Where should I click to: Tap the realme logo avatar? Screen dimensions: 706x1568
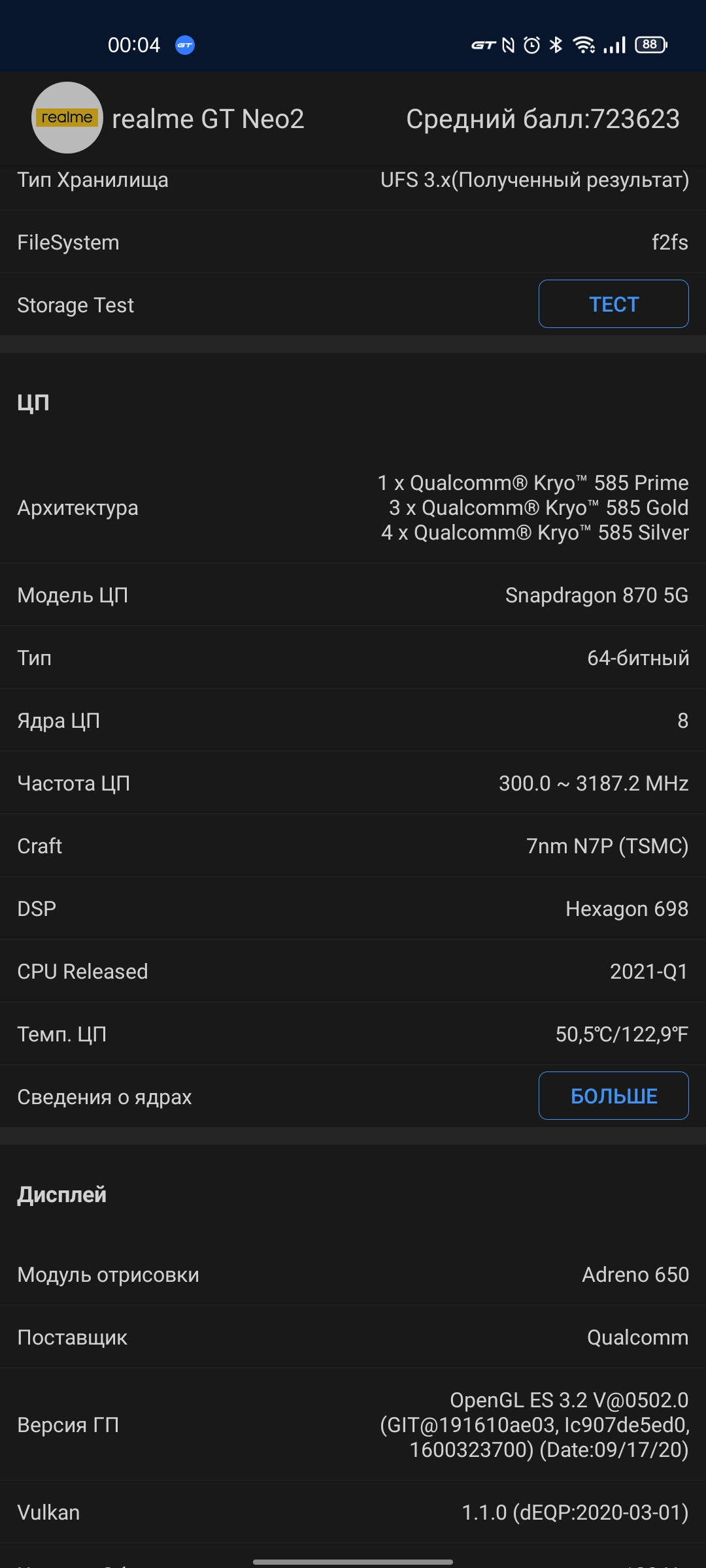pos(67,118)
